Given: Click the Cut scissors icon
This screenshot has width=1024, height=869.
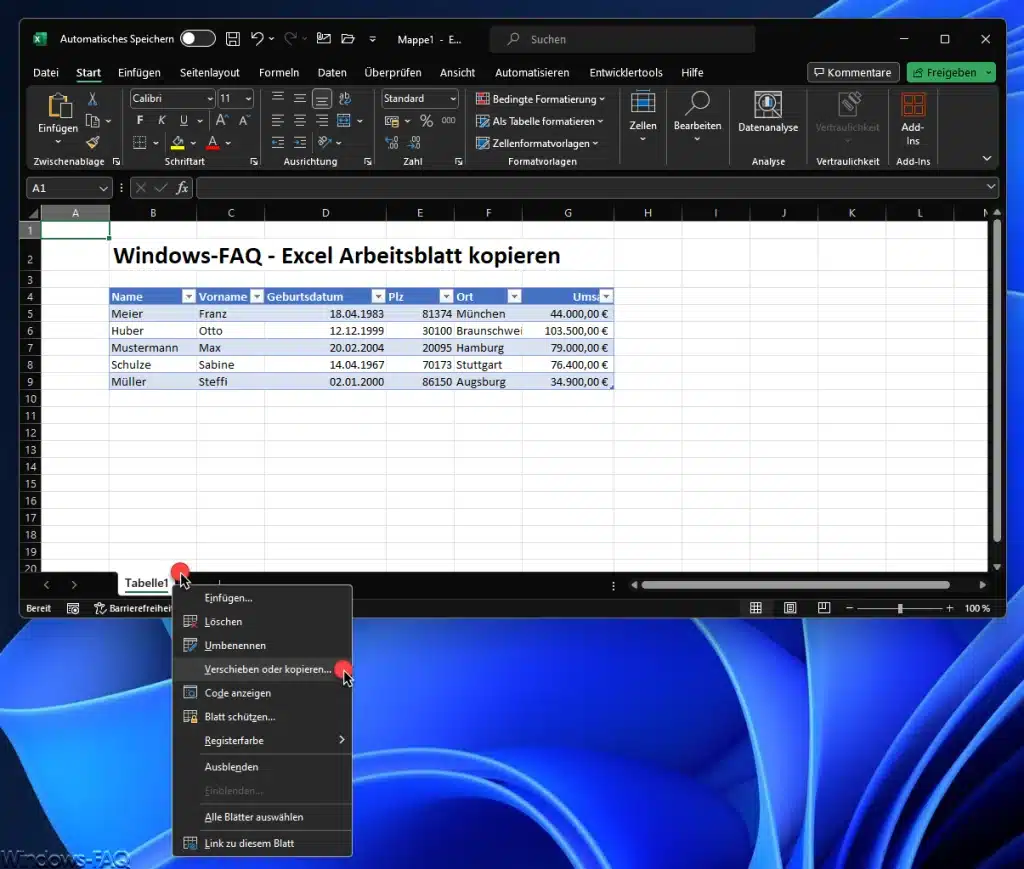Looking at the screenshot, I should coord(93,99).
